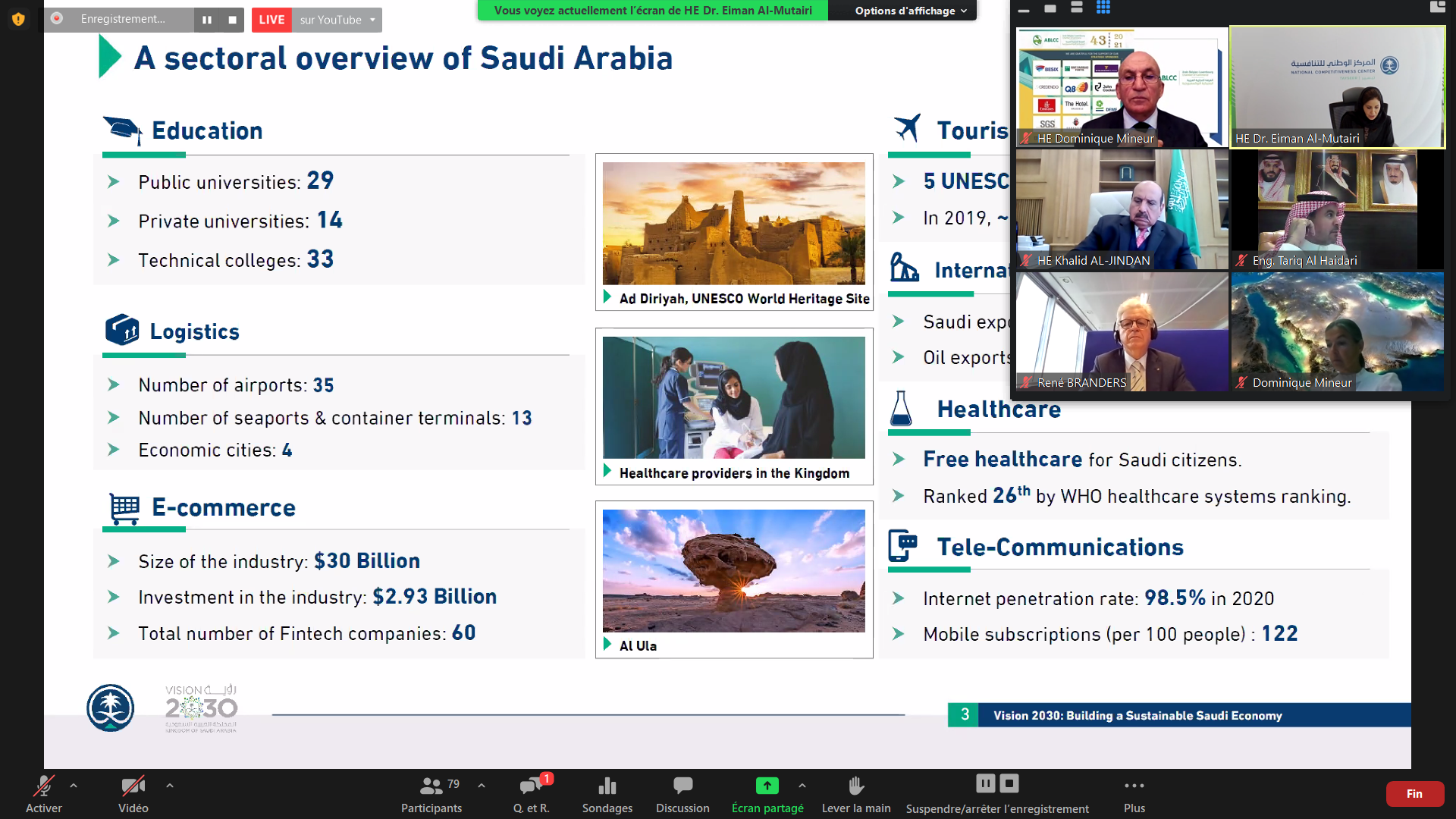Select HE Dr. Eiman Al-Mutairi video thumbnail
This screenshot has height=819, width=1456.
tap(1337, 87)
